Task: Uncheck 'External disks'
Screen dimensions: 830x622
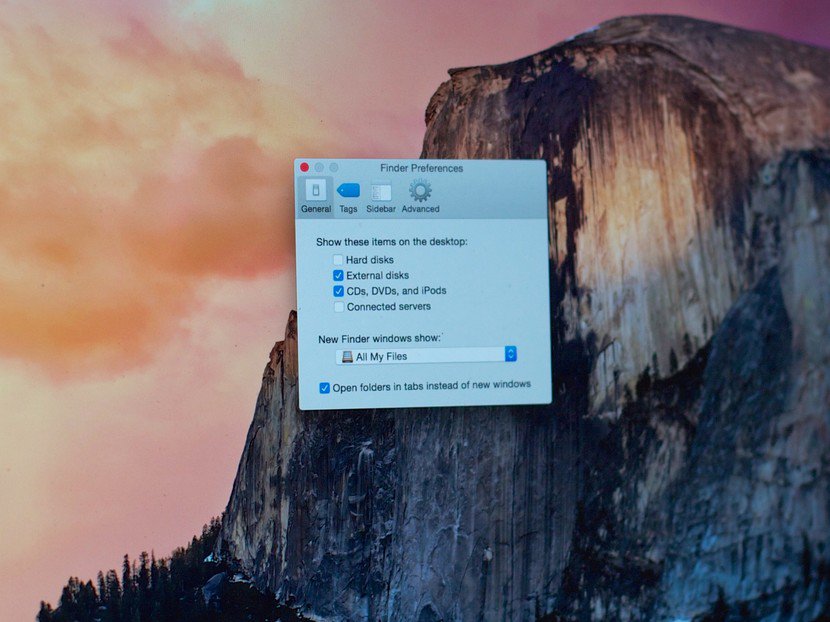Action: point(338,275)
